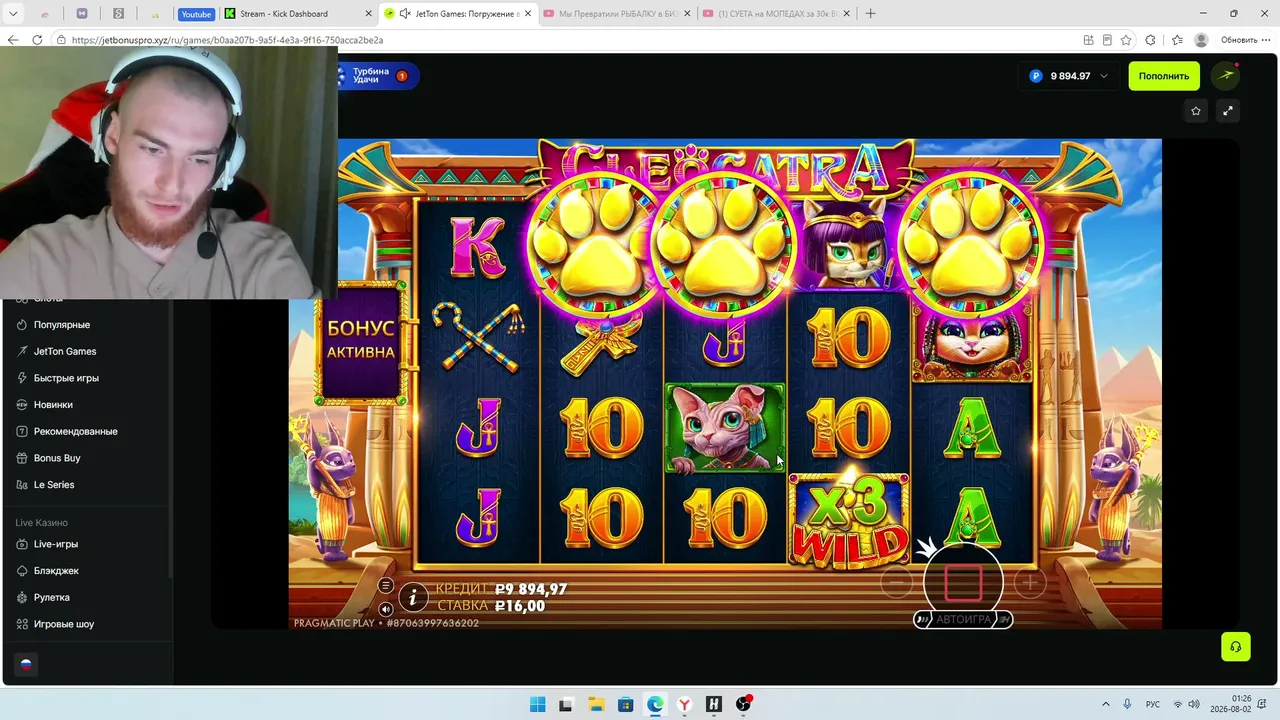The image size is (1280, 720).
Task: Click the rocket icon beside JetTon Games
Action: (x=23, y=351)
